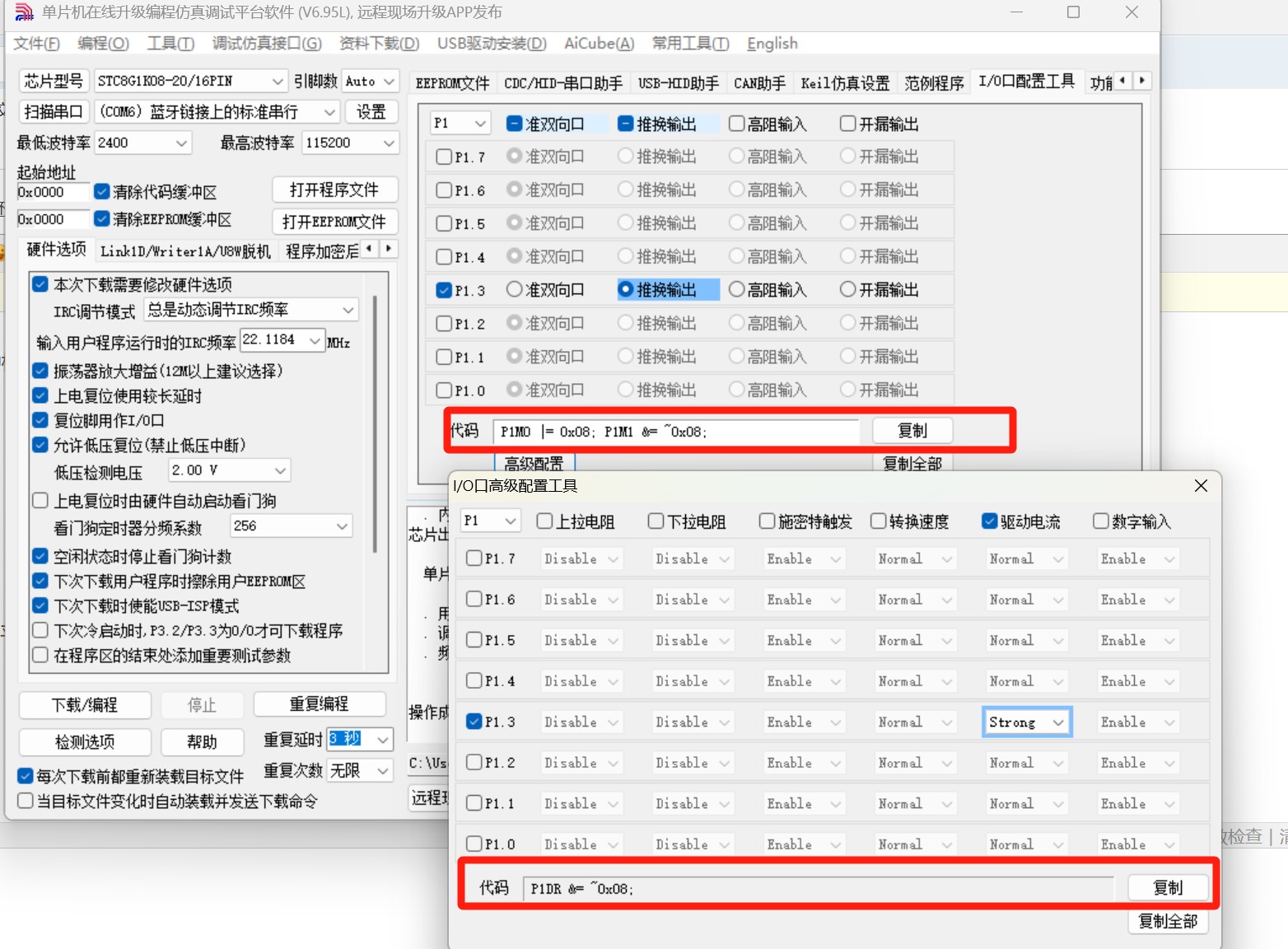Viewport: 1288px width, 949px height.
Task: Click the 扫描串口 button
Action: tap(54, 112)
